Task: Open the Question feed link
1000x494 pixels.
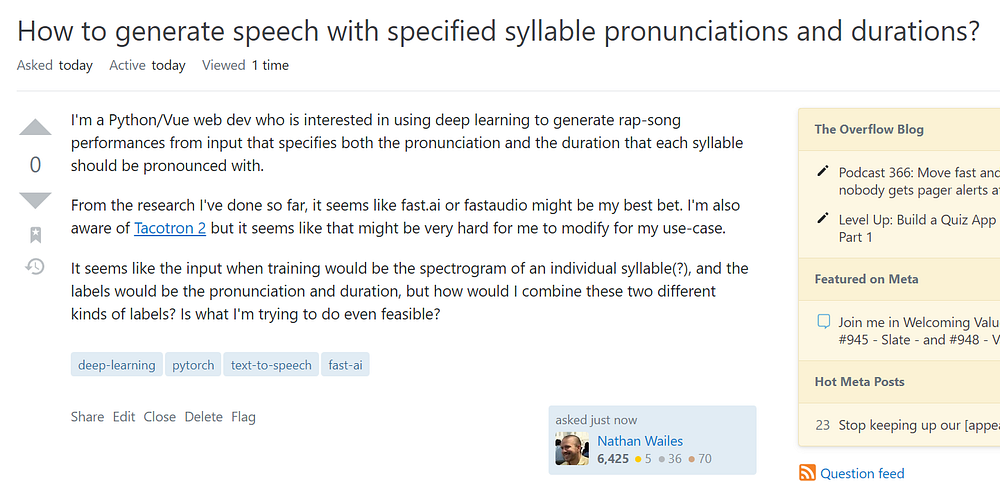Action: [x=862, y=473]
